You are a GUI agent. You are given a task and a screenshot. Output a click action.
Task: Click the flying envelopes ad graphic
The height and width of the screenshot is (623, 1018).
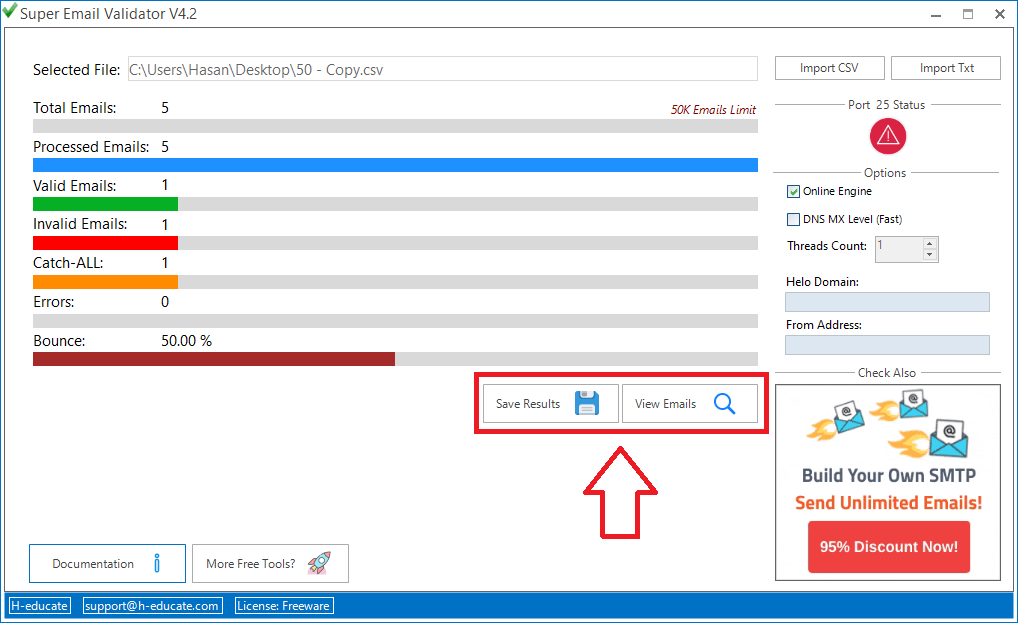point(888,424)
